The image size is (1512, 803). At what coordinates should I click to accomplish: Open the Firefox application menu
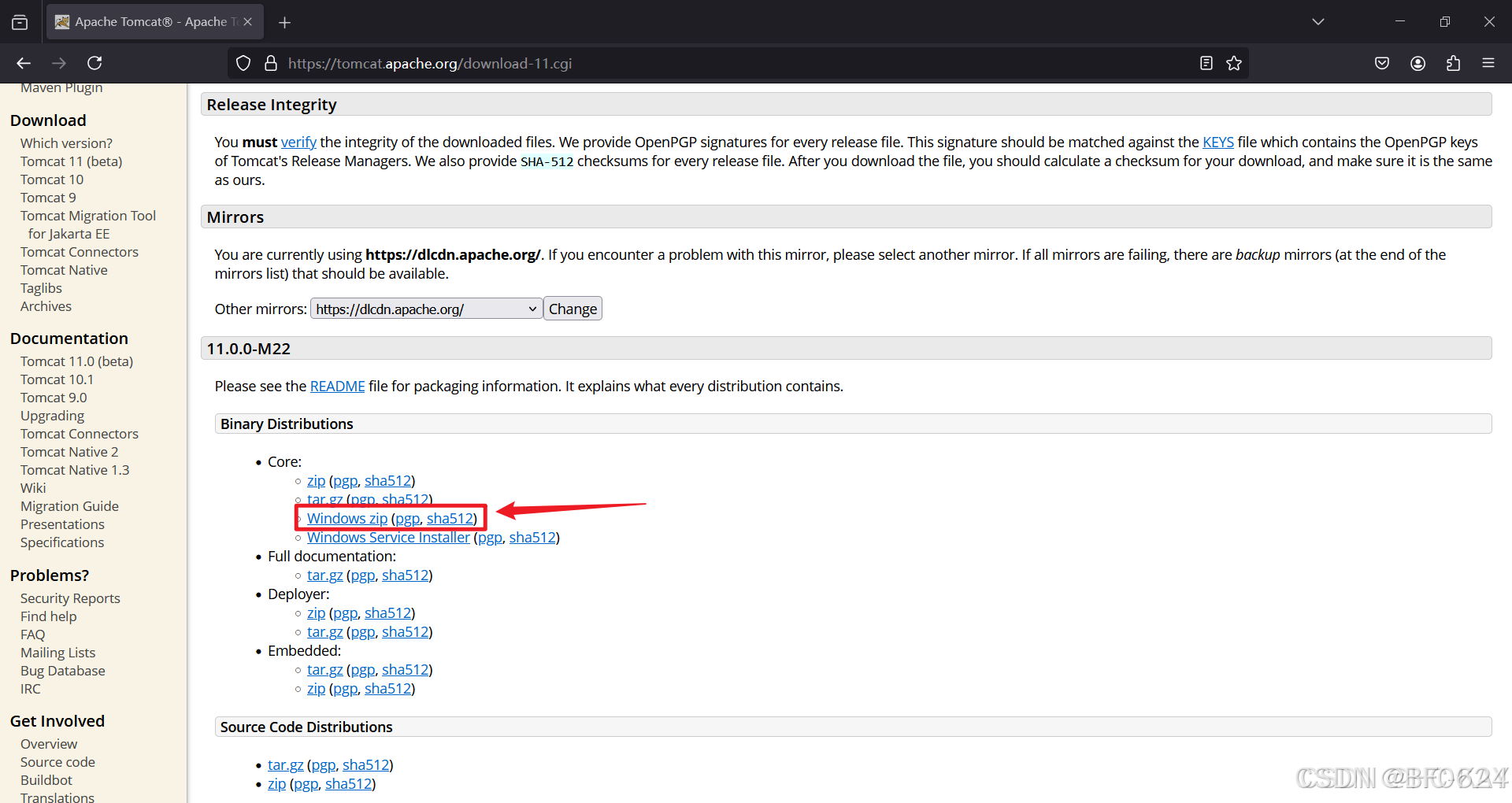1488,63
